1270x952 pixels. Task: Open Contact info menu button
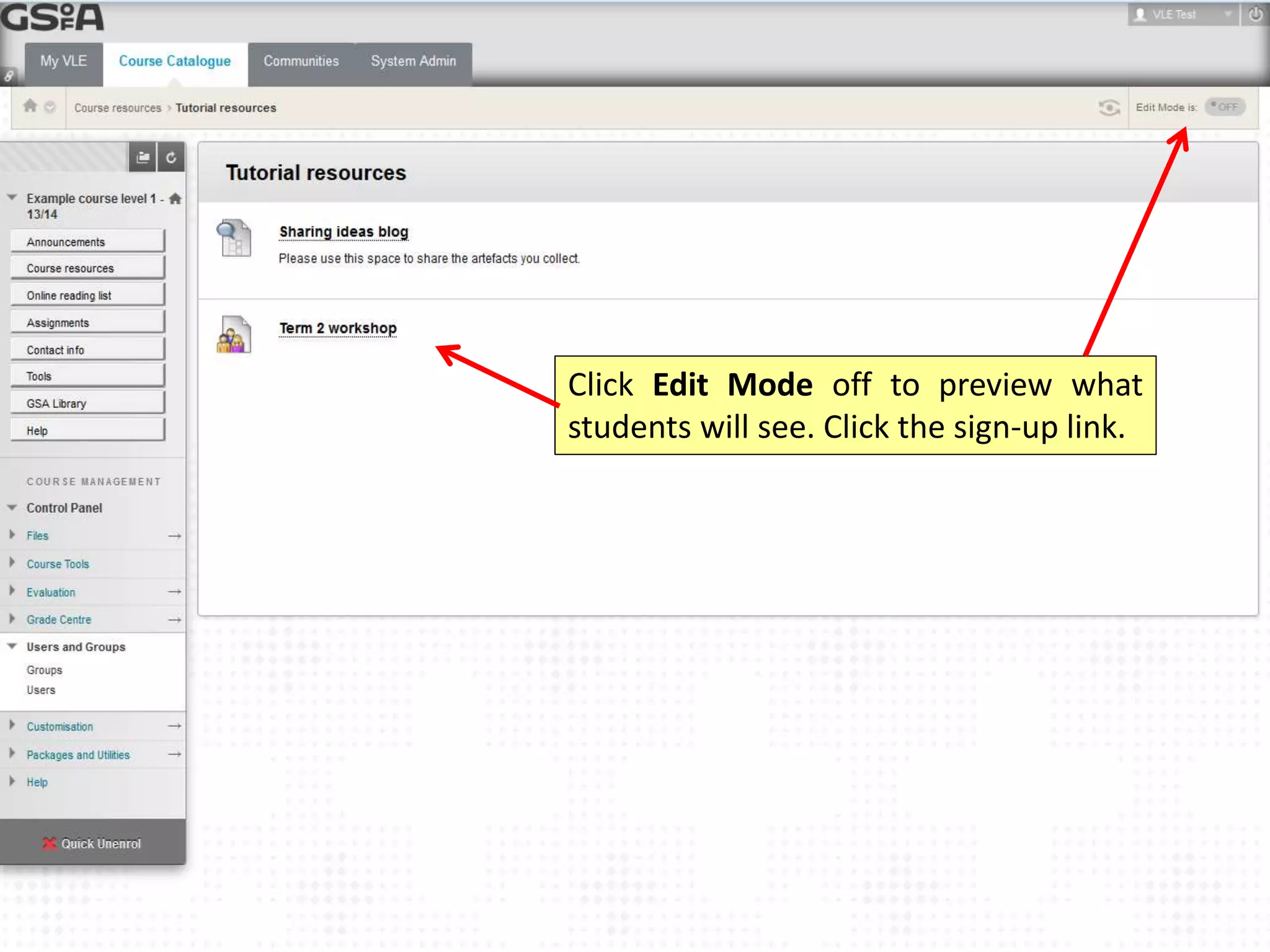click(87, 350)
